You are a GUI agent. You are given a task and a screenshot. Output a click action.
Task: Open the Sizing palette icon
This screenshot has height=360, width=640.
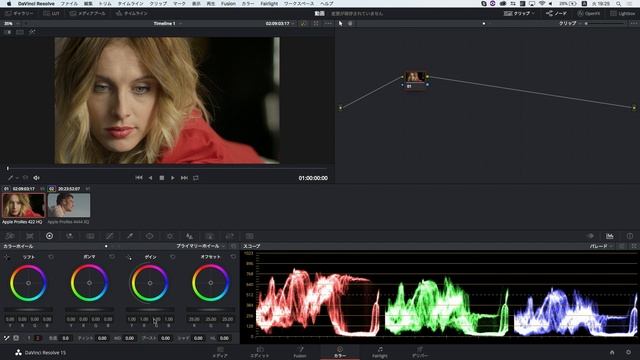click(229, 236)
